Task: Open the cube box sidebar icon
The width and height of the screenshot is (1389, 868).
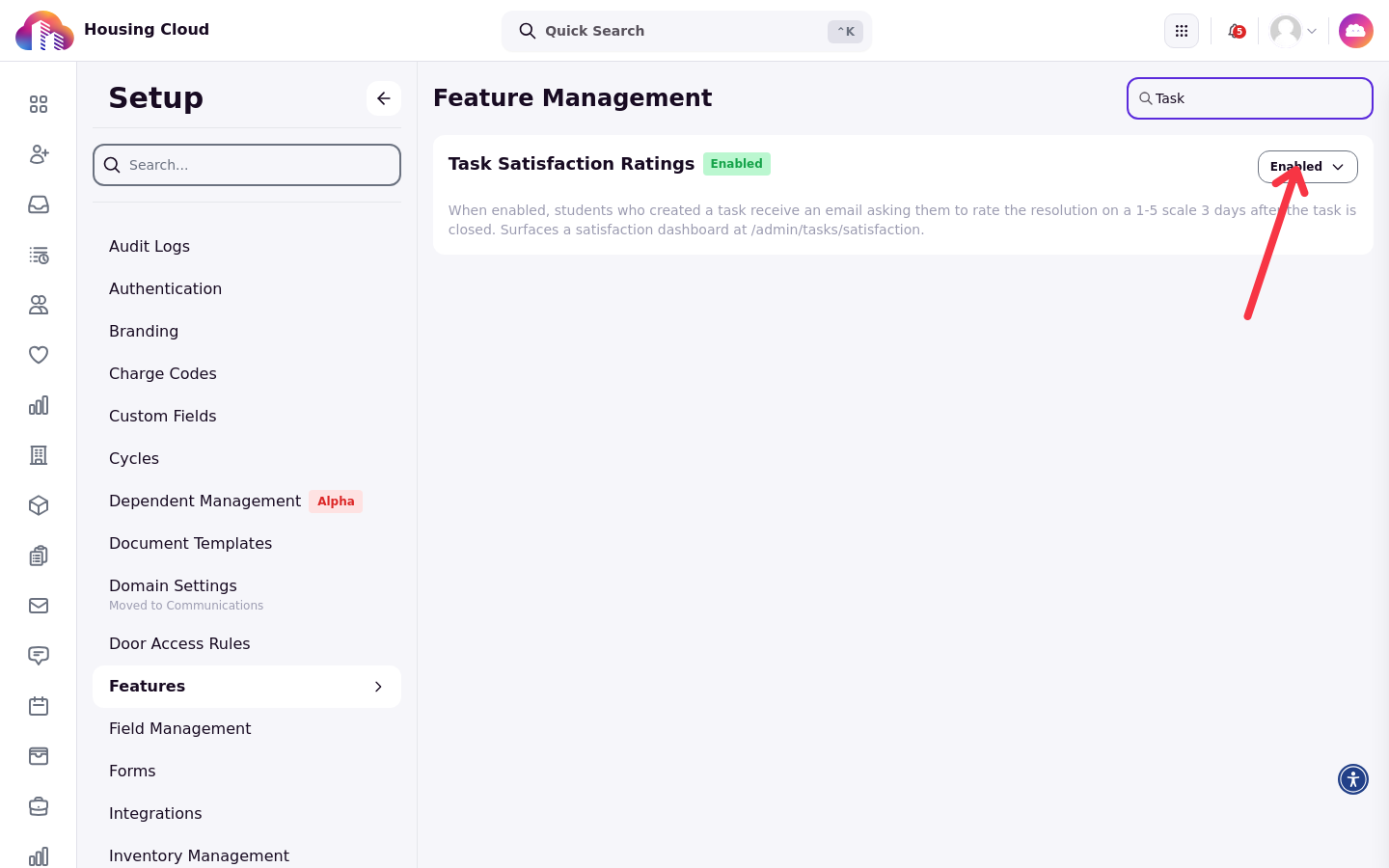Action: tap(39, 505)
